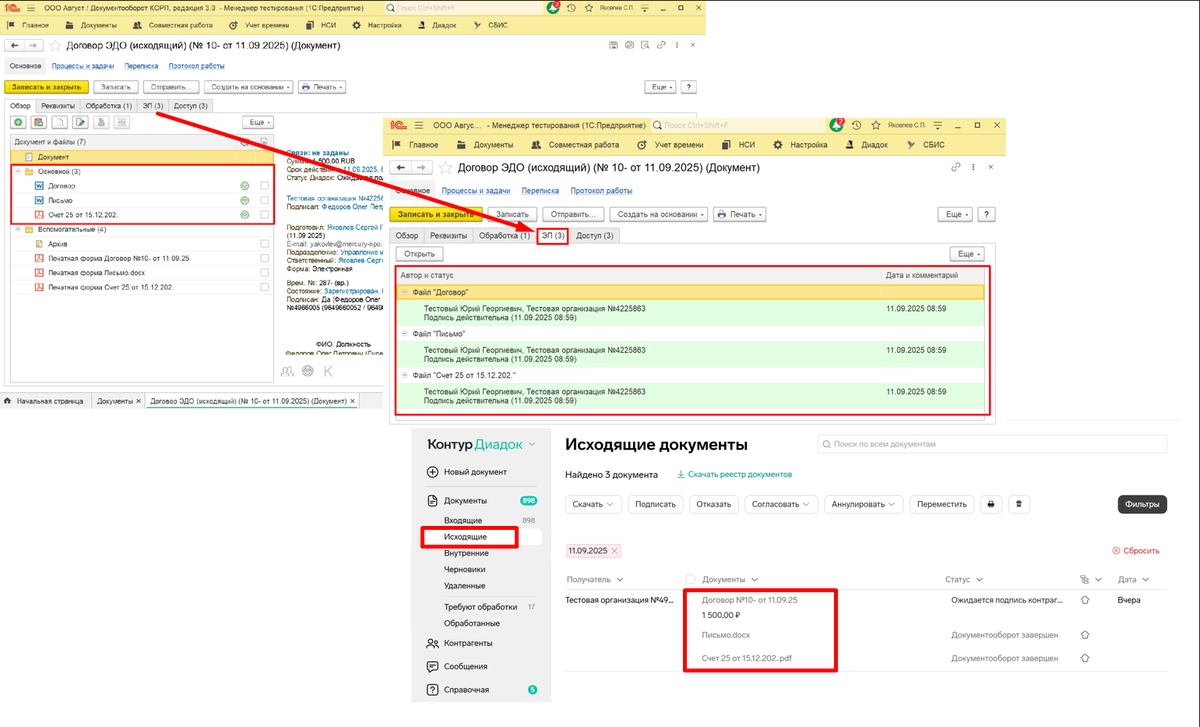
Task: Click the notifications bell in right 1C window
Action: pos(836,125)
